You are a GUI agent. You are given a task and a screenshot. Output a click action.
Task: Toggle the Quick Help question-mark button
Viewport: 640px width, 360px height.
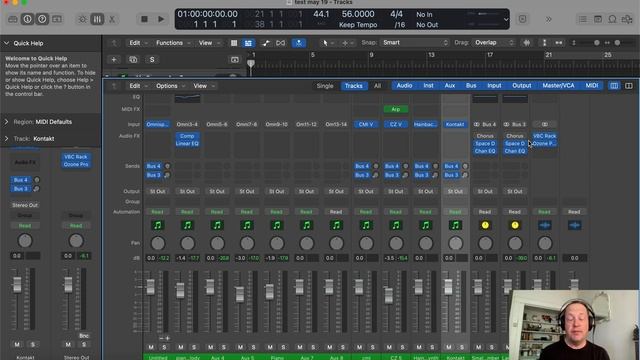pyautogui.click(x=42, y=19)
